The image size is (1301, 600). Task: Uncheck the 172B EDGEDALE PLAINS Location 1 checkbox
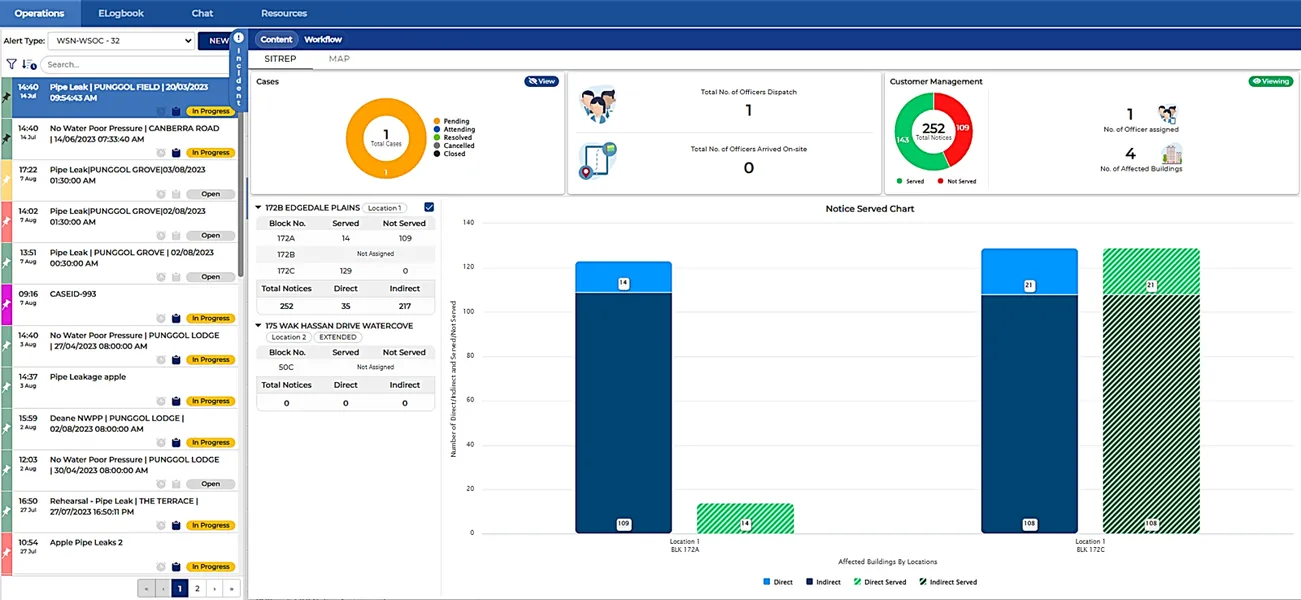(x=429, y=207)
